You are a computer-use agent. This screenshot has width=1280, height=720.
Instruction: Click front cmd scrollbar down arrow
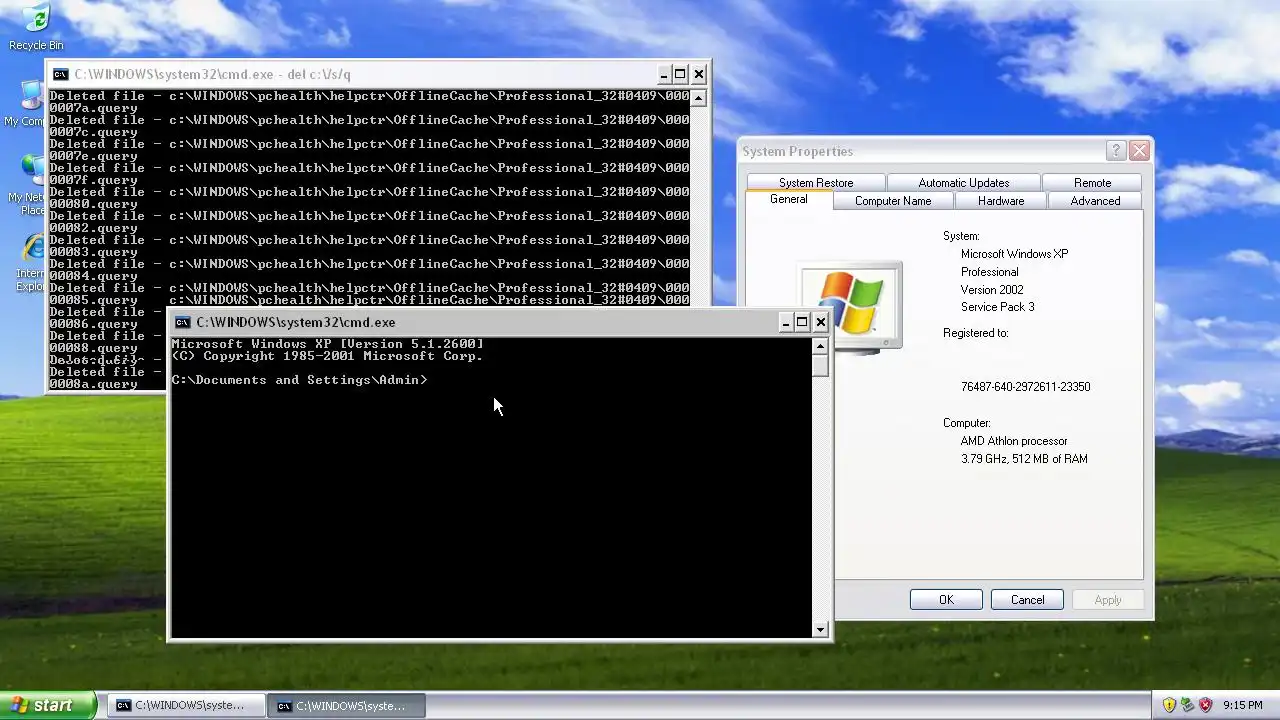click(820, 630)
